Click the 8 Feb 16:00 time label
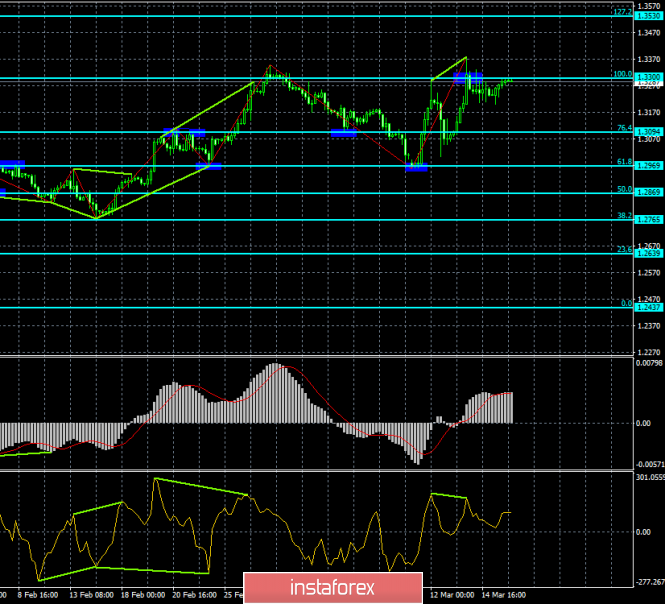This screenshot has width=665, height=604. (x=38, y=595)
